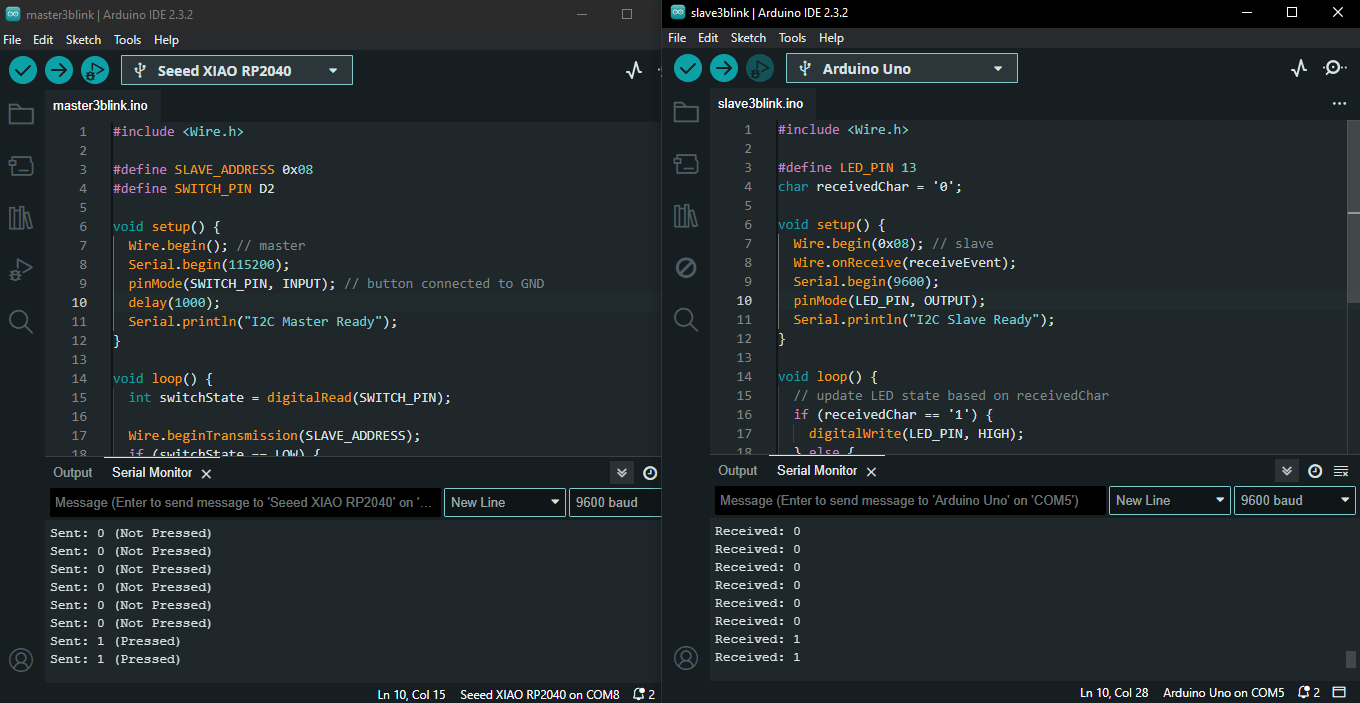Click the 'Wire.onReceive(receiveEvent);' code line
Screen dimensions: 1360x703
tap(905, 263)
